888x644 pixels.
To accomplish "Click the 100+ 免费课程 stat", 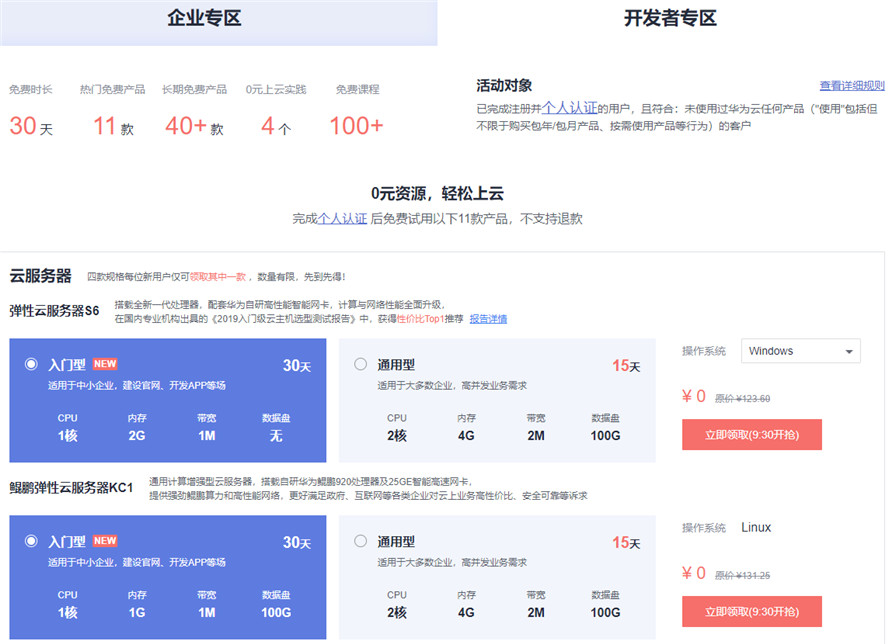I will (356, 127).
